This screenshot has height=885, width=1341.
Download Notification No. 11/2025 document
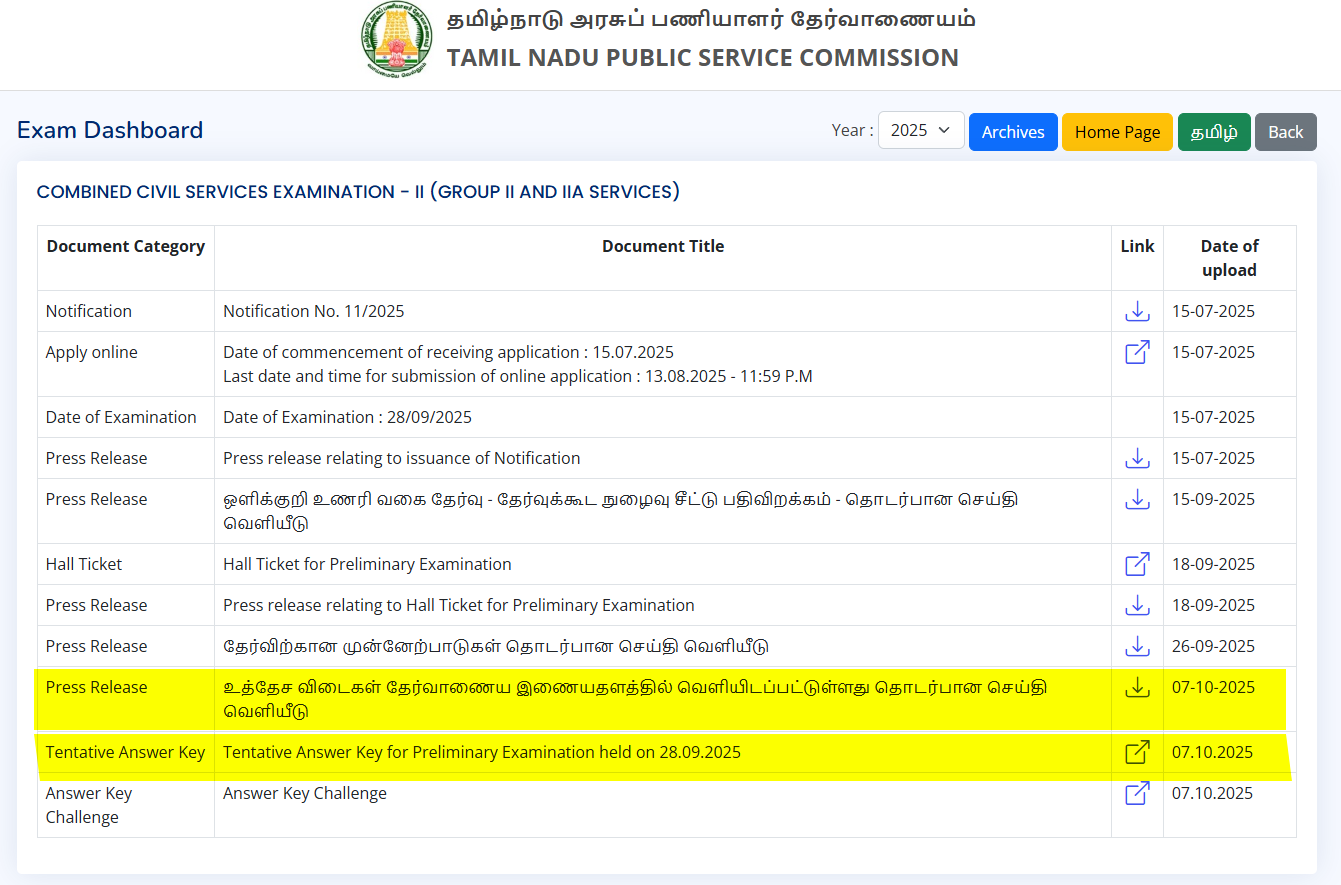click(x=1137, y=311)
